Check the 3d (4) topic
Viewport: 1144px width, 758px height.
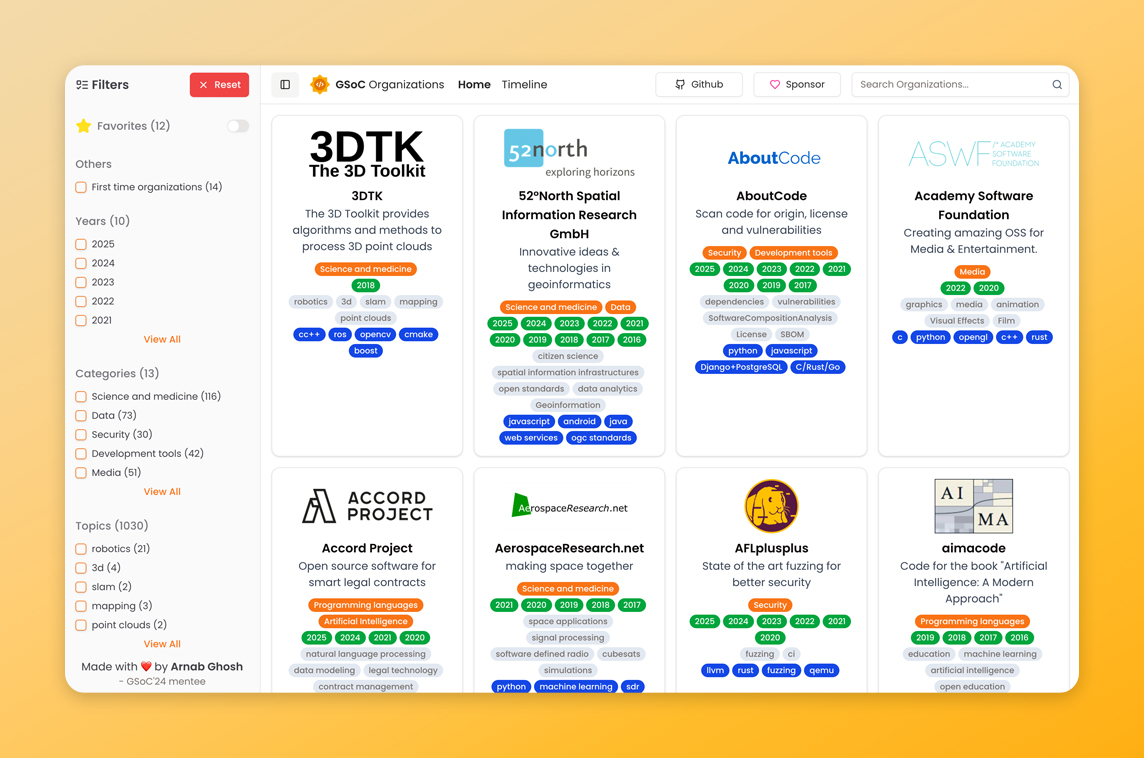point(81,568)
